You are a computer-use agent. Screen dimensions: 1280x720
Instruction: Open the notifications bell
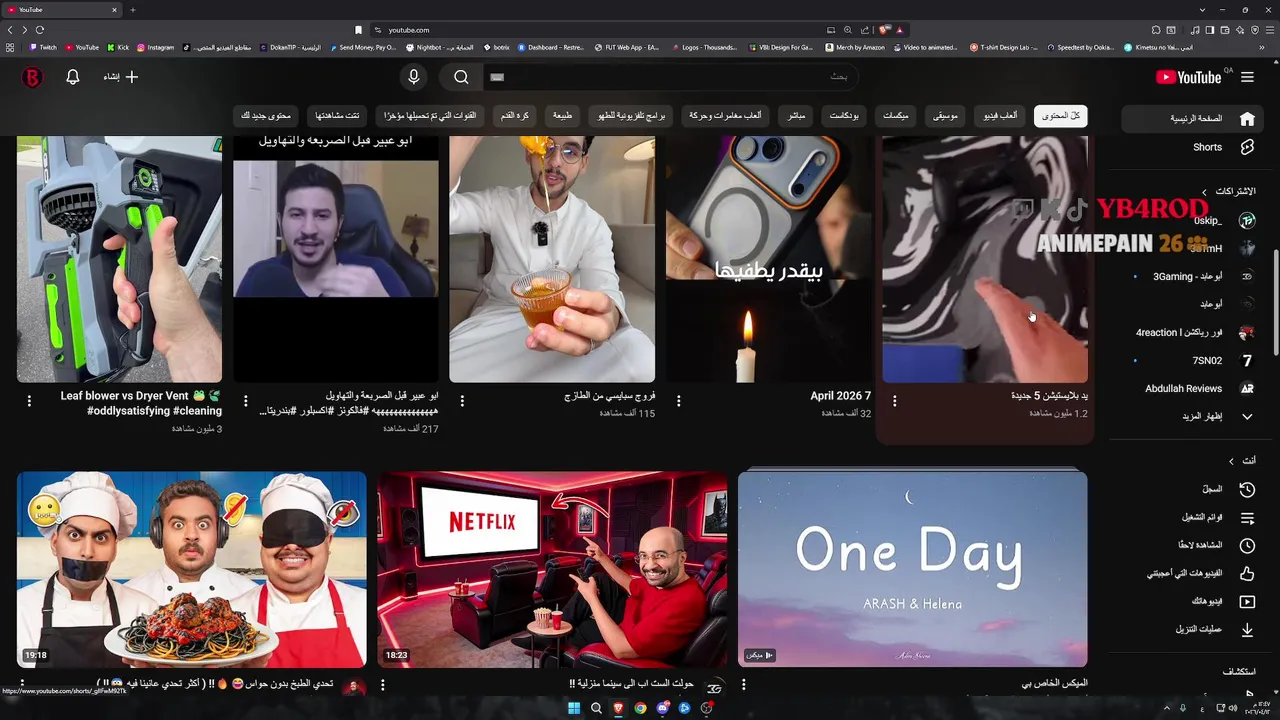click(73, 77)
